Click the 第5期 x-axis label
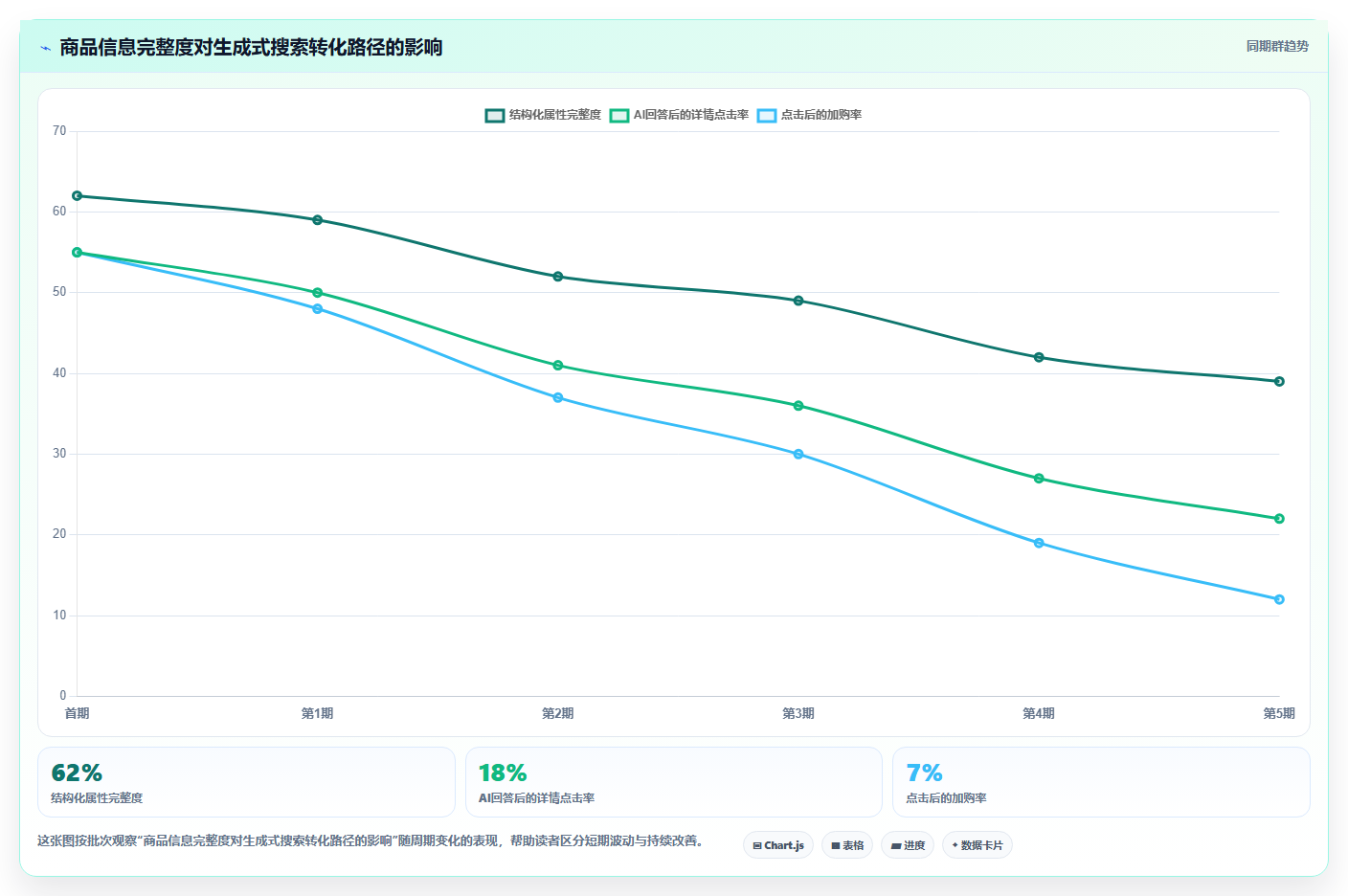The image size is (1348, 896). (1279, 713)
